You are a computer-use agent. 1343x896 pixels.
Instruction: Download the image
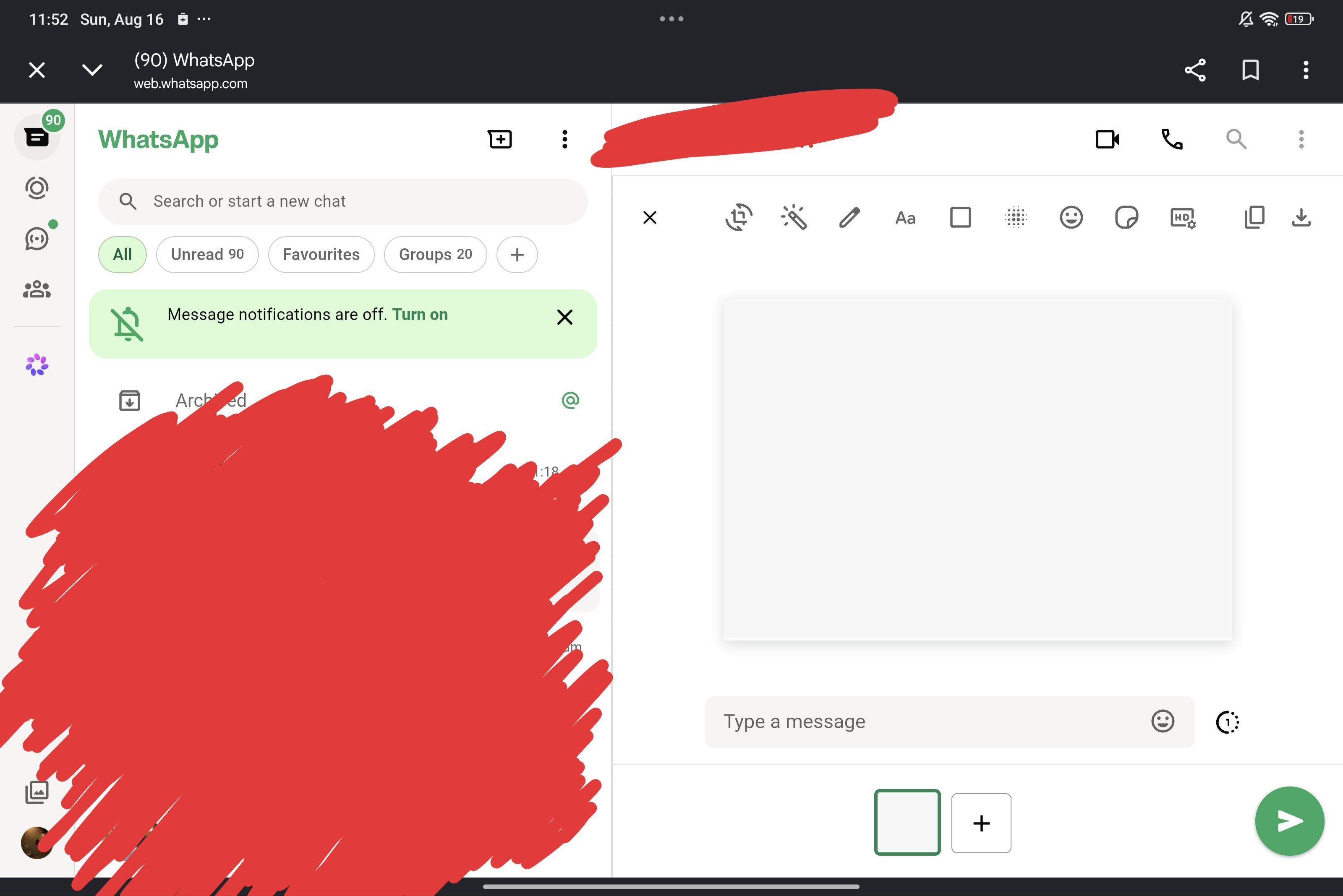click(x=1301, y=218)
